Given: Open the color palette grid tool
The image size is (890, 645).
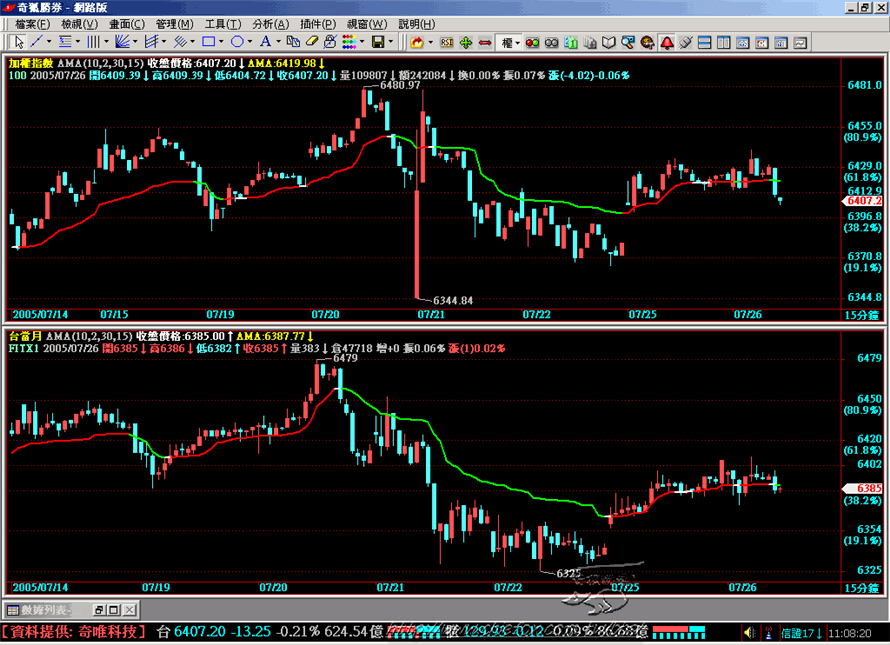Looking at the screenshot, I should pos(350,42).
